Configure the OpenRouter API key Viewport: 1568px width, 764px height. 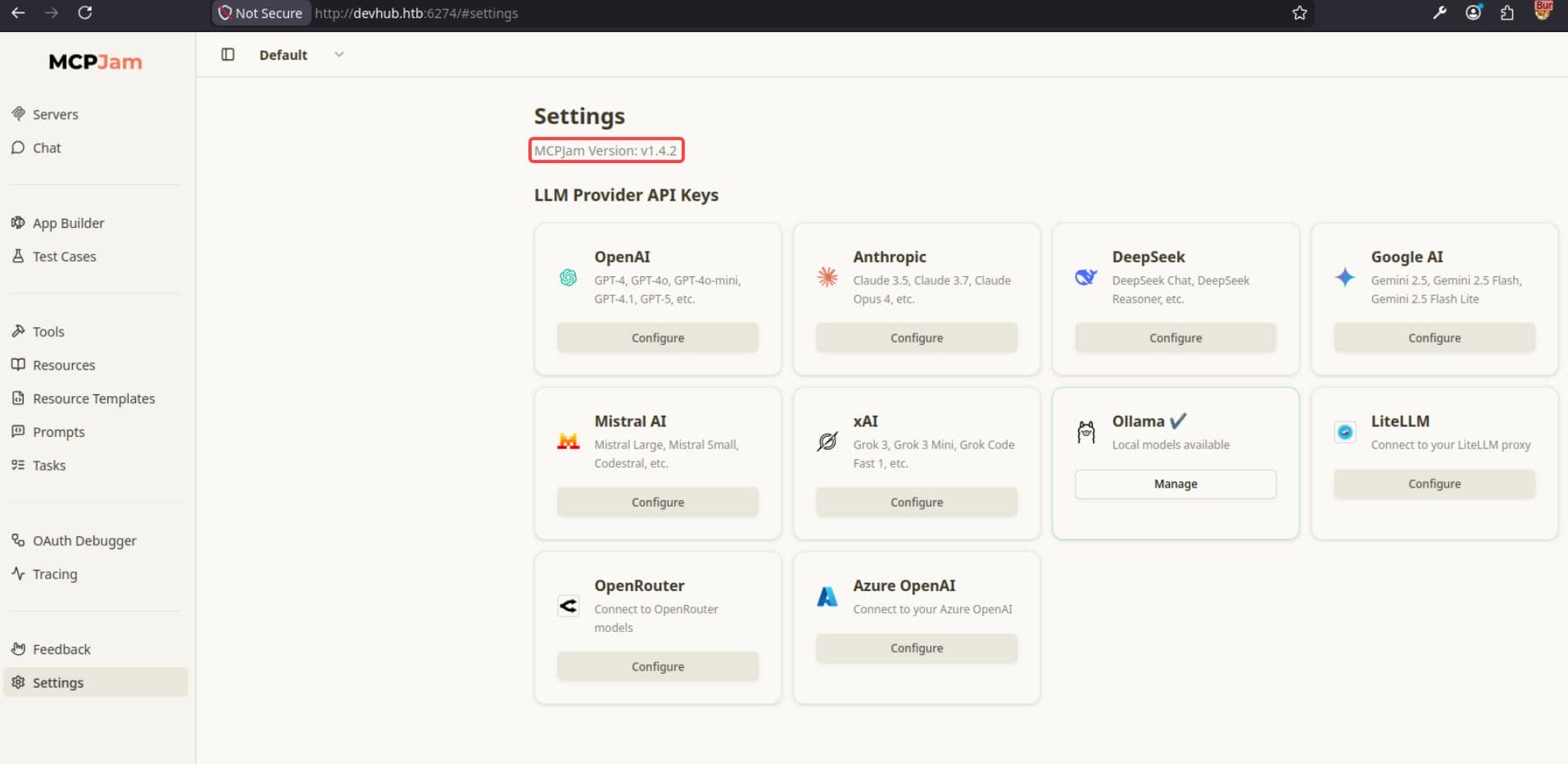(658, 666)
